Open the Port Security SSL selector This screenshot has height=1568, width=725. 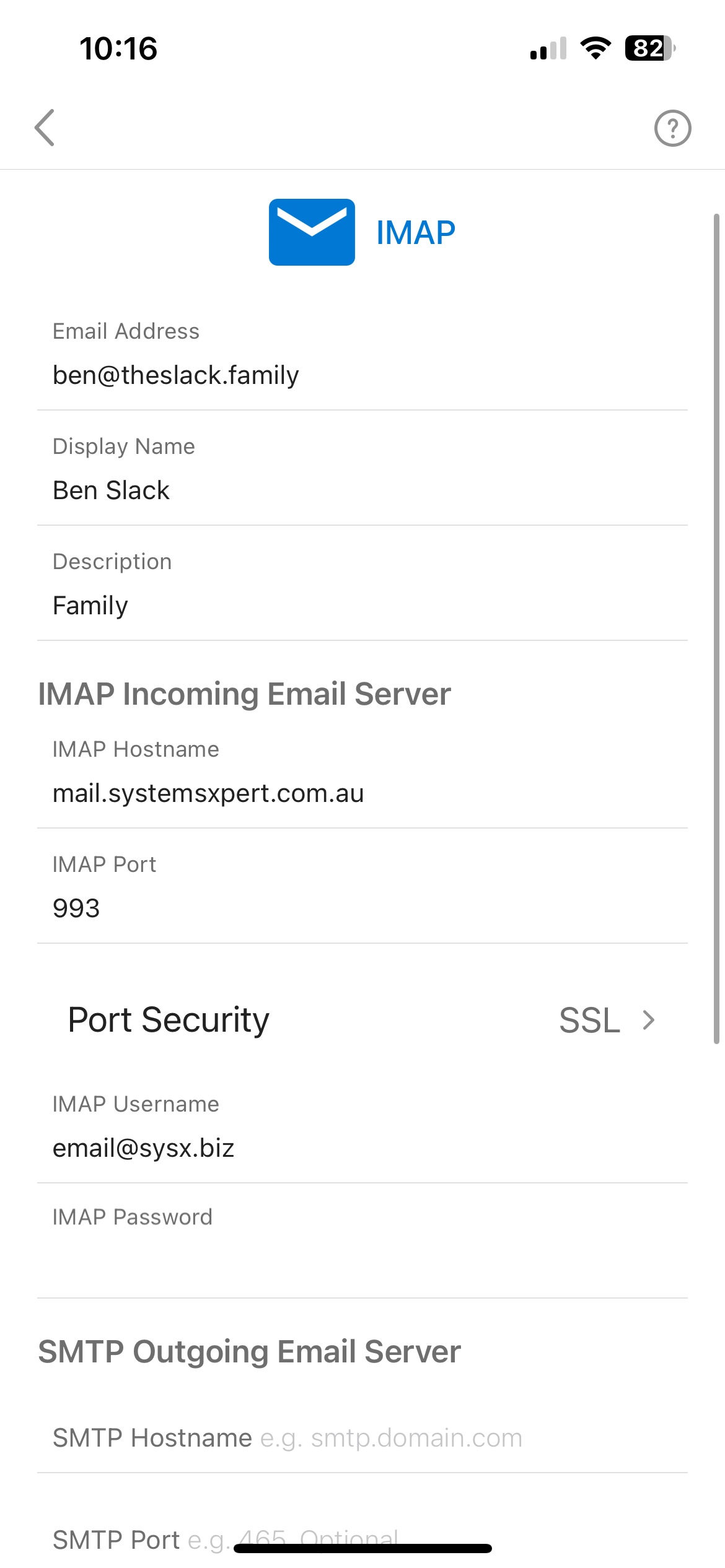tap(362, 1020)
